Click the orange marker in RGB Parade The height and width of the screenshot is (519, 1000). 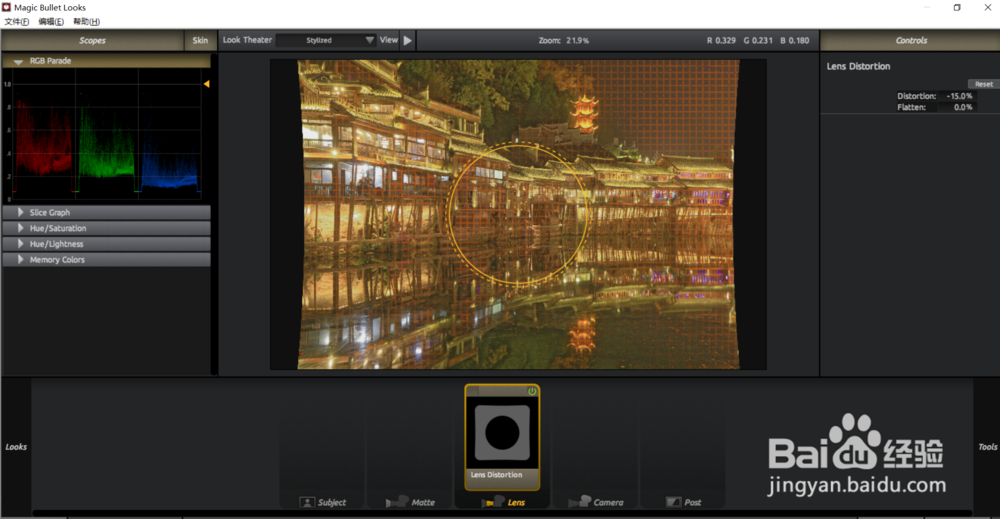point(207,84)
